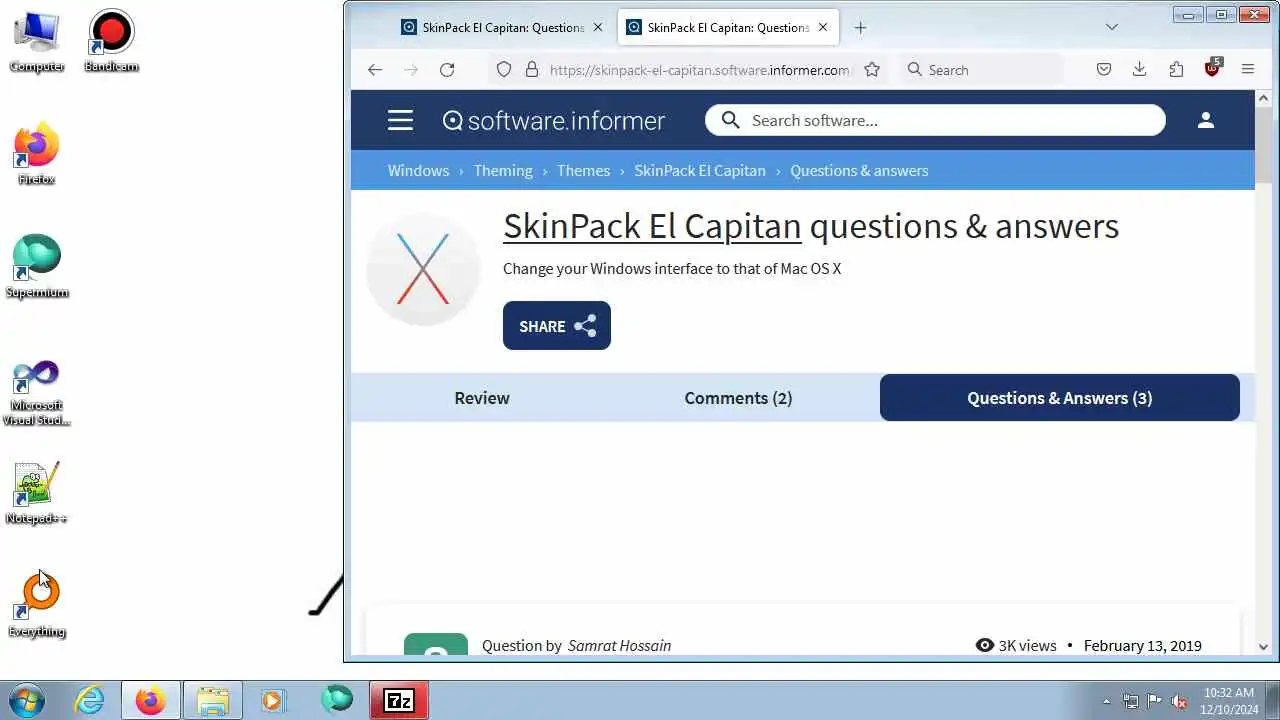Click the padlock site security icon
1280x720 pixels.
click(531, 69)
